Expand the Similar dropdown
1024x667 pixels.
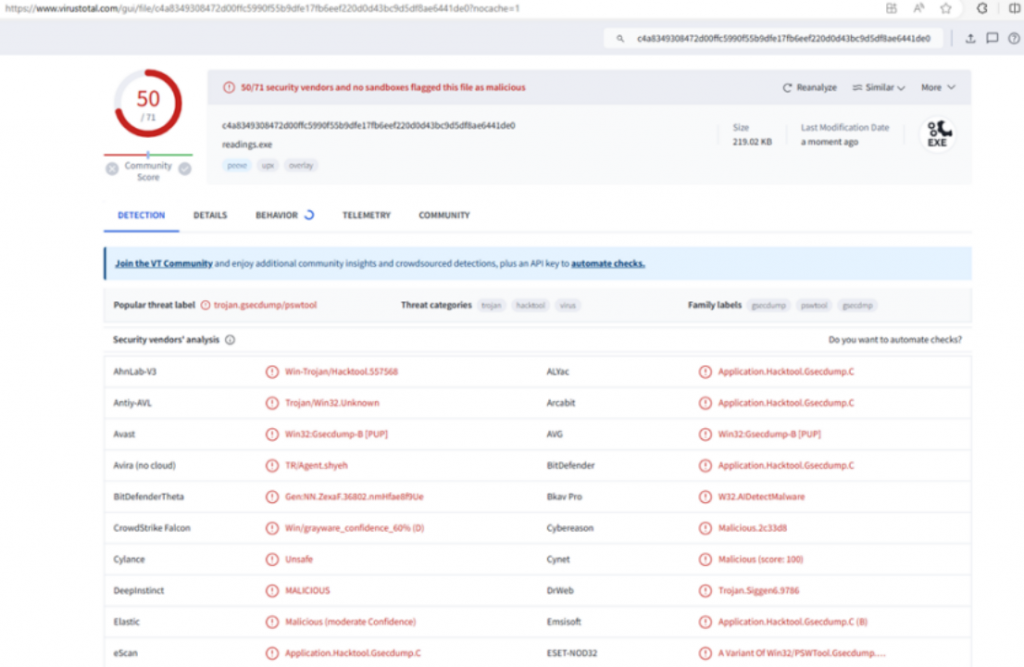tap(878, 88)
